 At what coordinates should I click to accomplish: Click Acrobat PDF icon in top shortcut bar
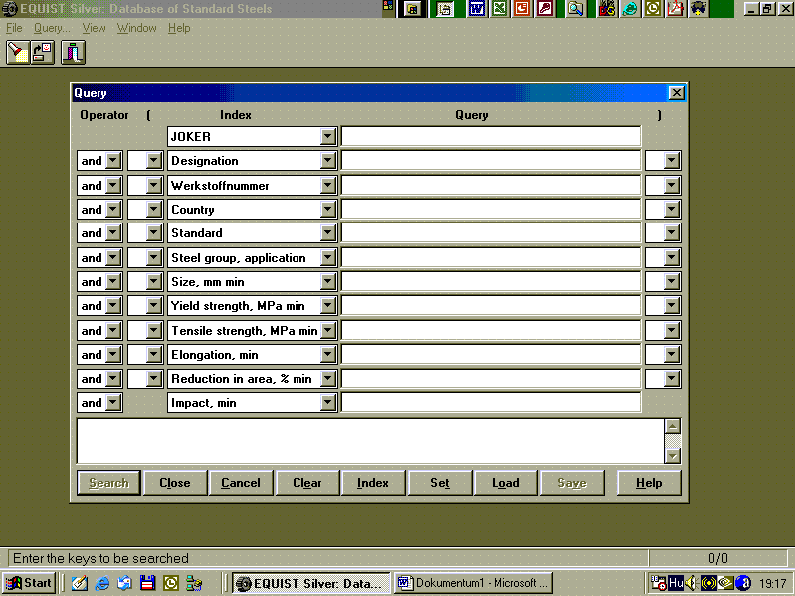coord(675,9)
